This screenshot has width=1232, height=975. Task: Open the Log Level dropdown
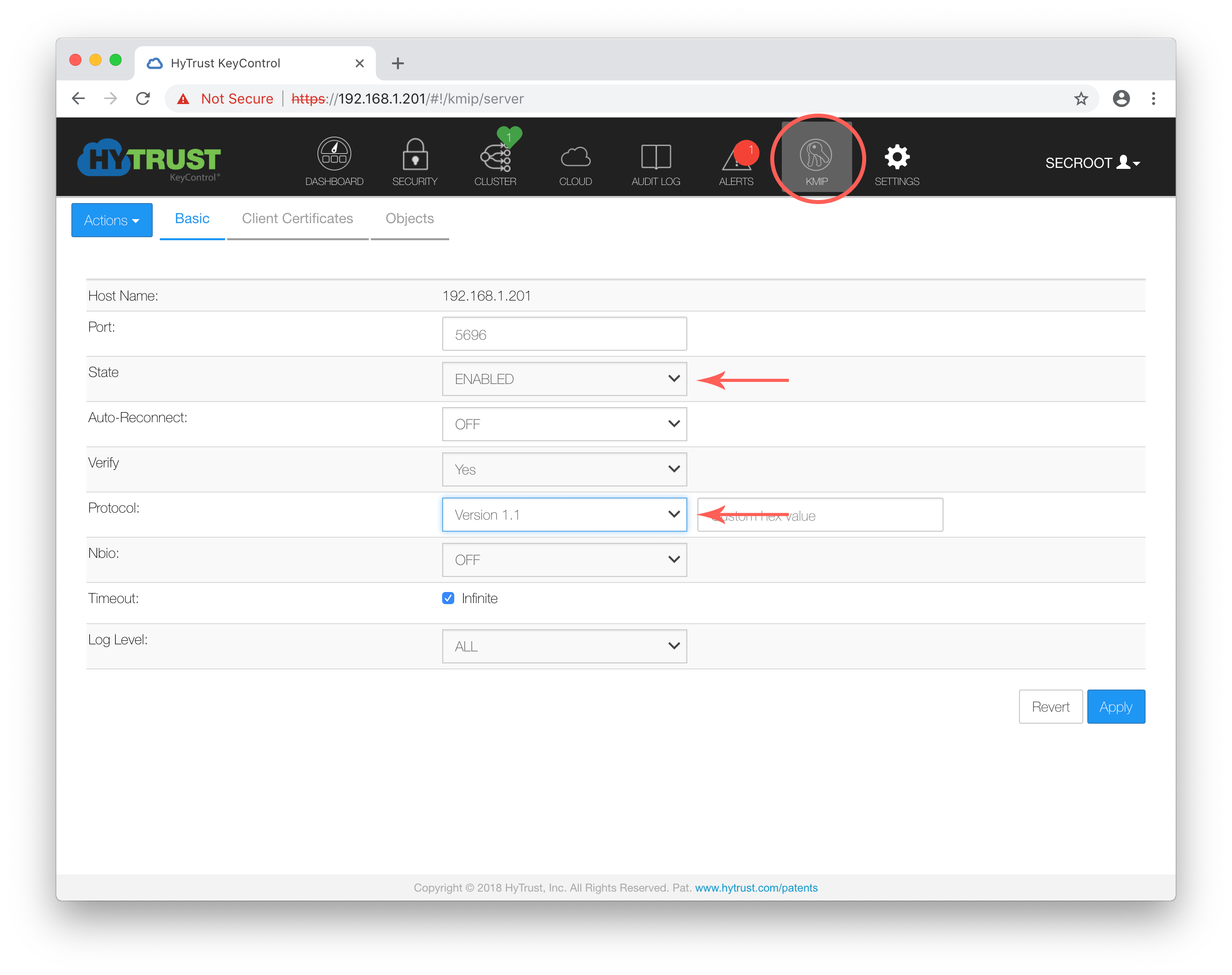564,646
